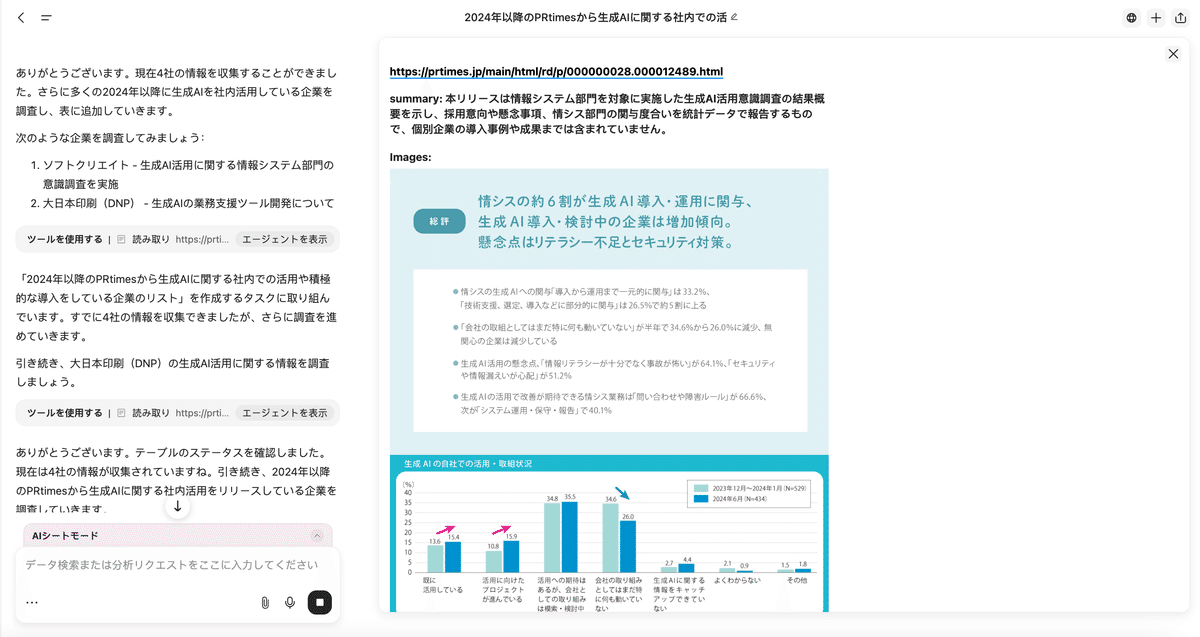Stop generation with the black square button
Screen dimensions: 1200x637
(x=319, y=602)
